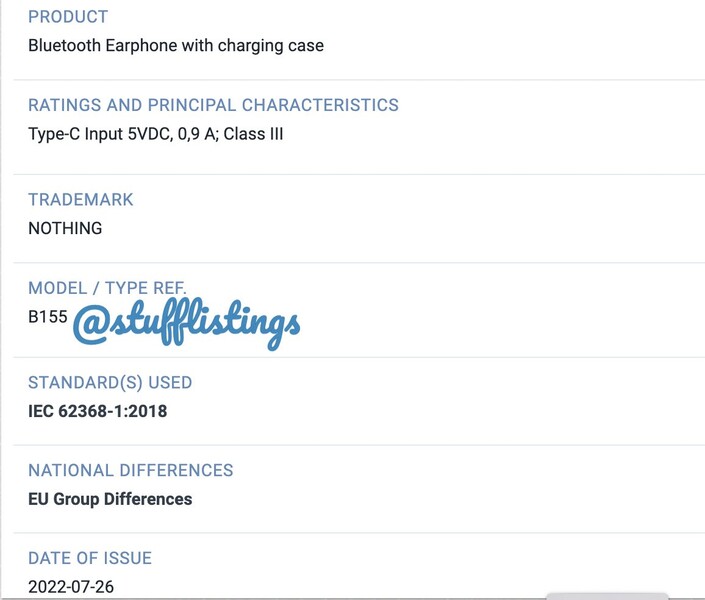Select the Bluetooth Earphone with charging case text
The height and width of the screenshot is (600, 705).
coord(175,46)
